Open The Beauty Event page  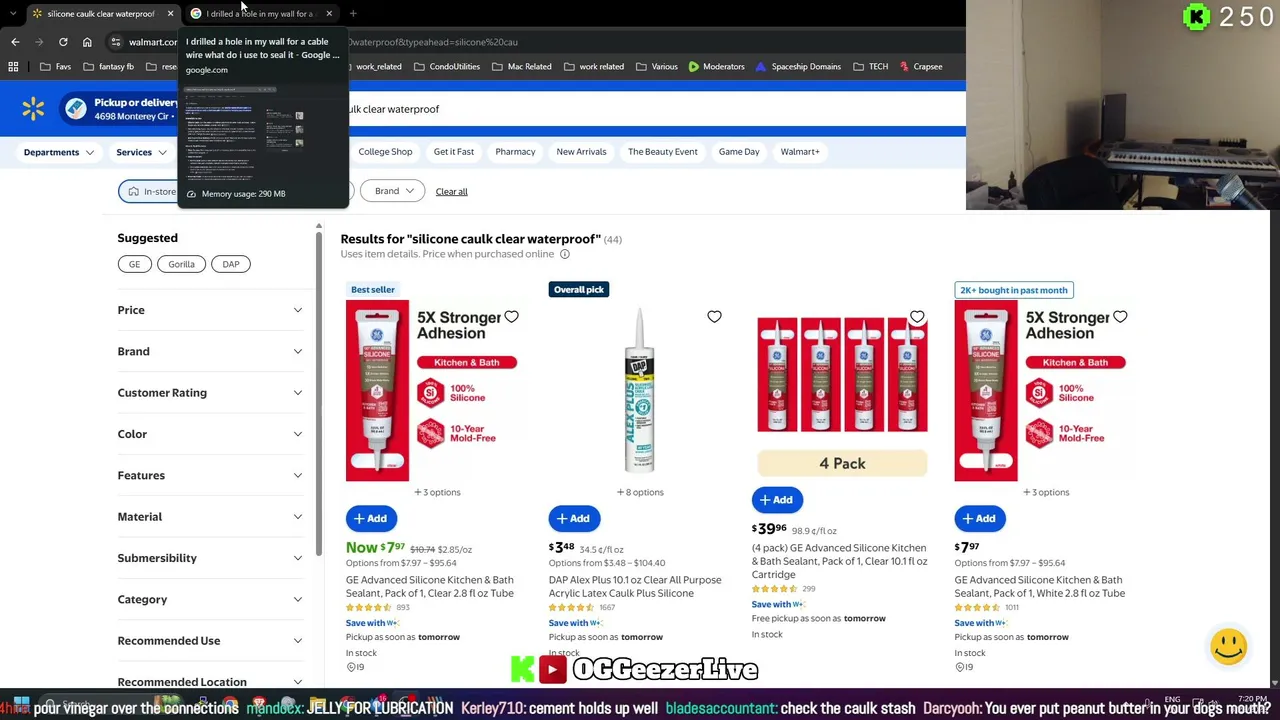[x=663, y=152]
